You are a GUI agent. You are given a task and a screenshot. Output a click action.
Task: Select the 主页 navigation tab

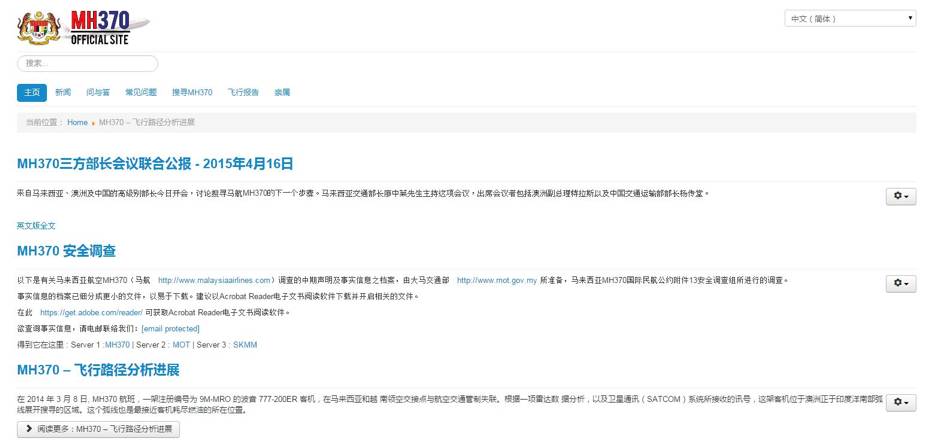click(32, 92)
